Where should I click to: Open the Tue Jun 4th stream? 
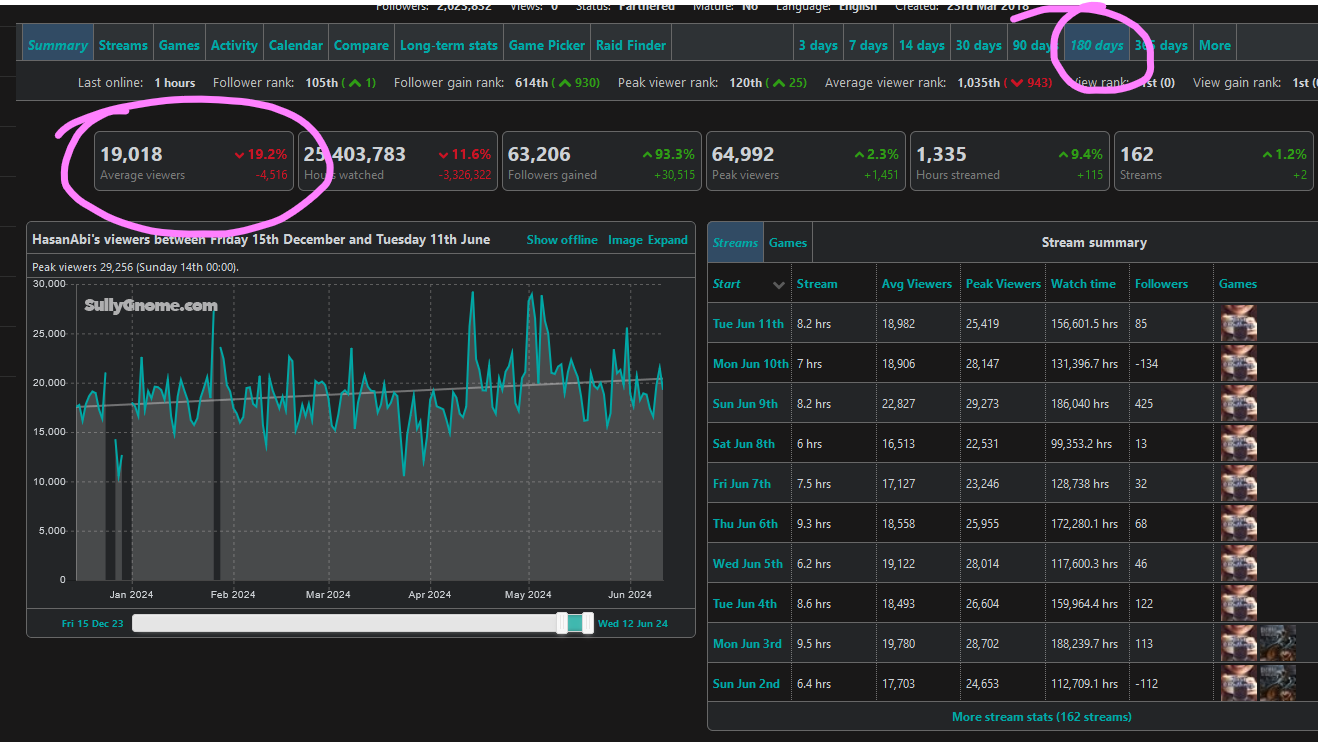click(x=745, y=604)
